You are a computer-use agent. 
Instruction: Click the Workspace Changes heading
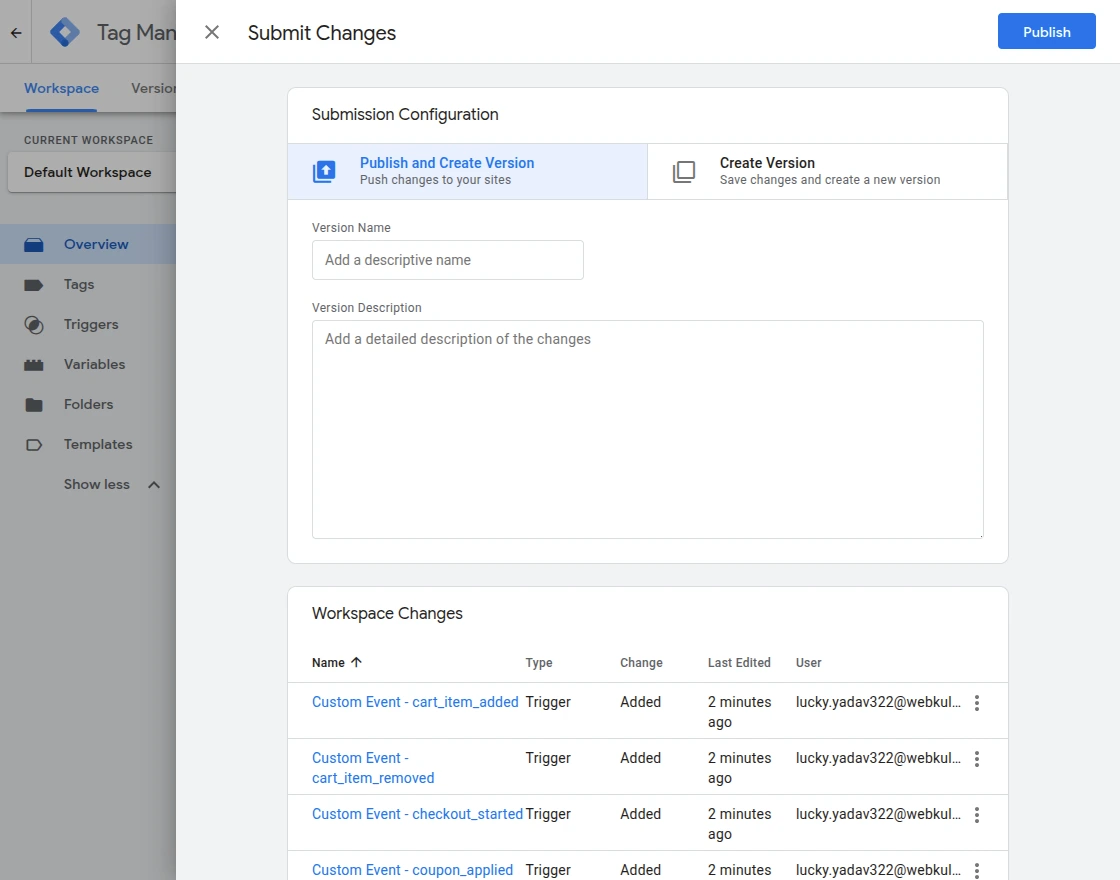[x=387, y=614]
